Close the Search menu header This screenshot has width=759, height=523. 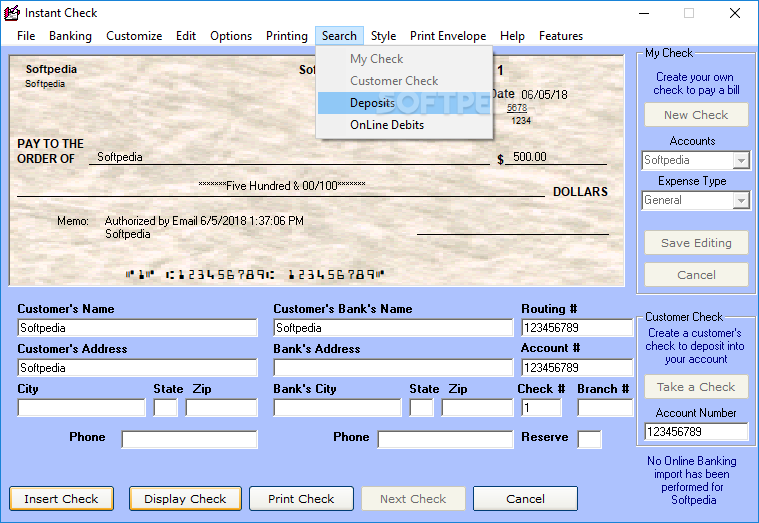[x=339, y=36]
